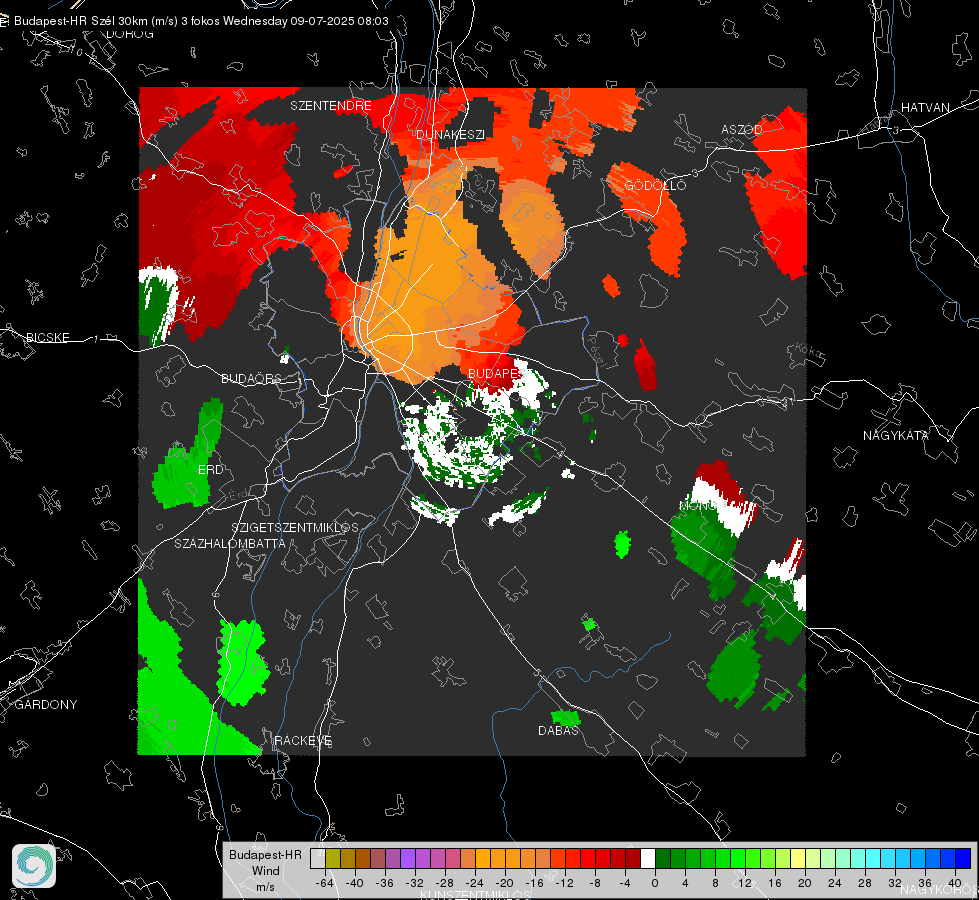Select the light gray first legend swatch
979x900 pixels.
(318, 858)
